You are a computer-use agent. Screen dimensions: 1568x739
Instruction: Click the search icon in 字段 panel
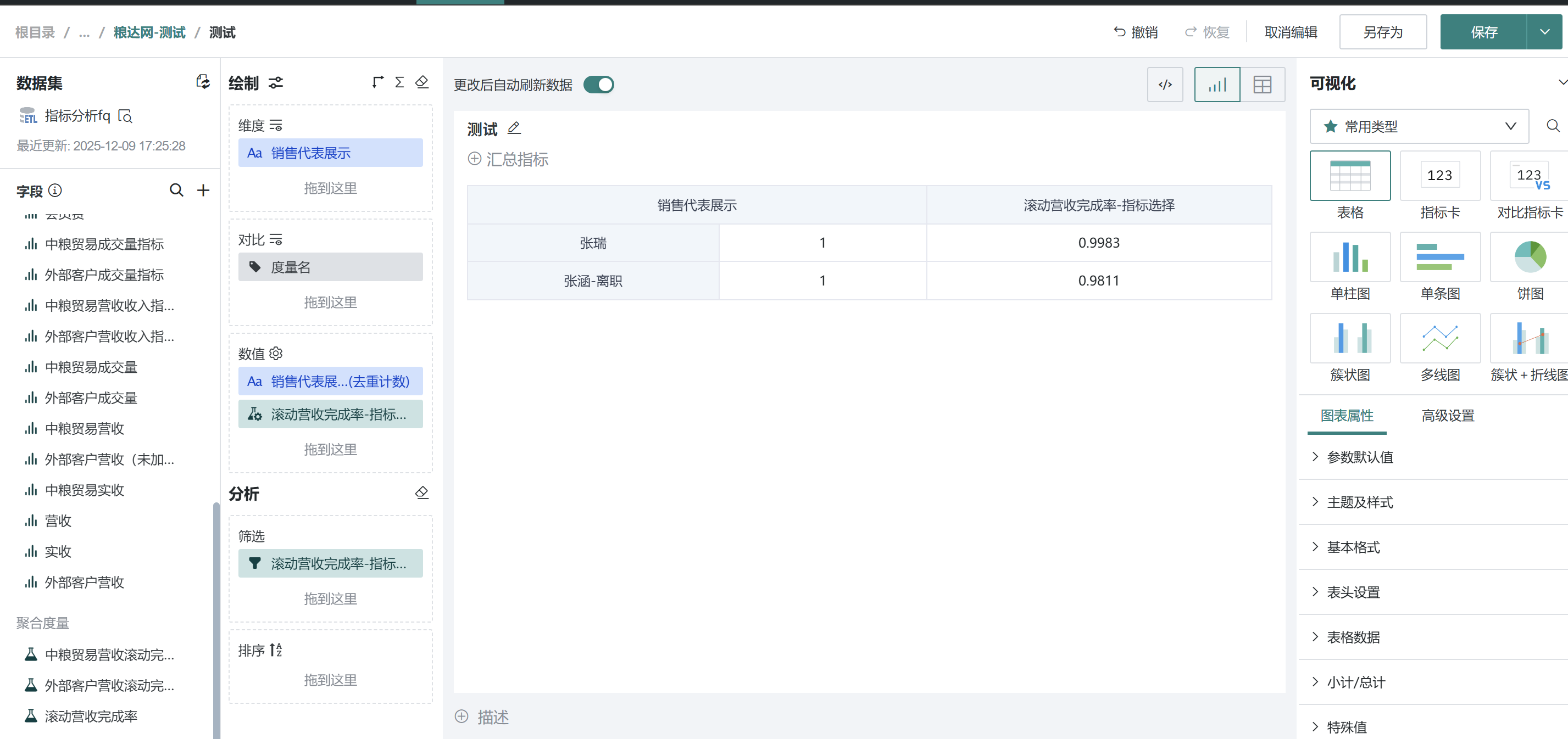click(176, 191)
